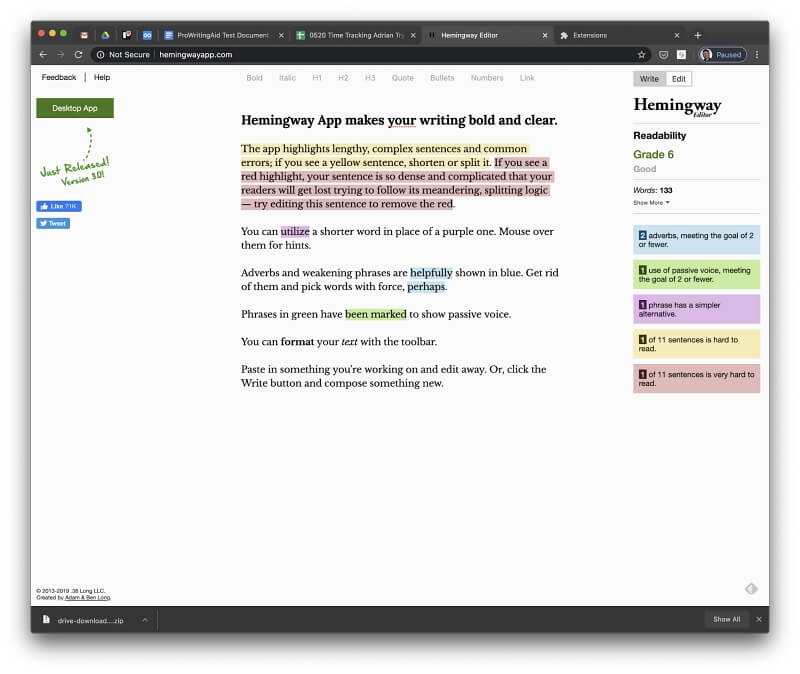Open the Help link
This screenshot has height=674, width=800.
tap(102, 77)
